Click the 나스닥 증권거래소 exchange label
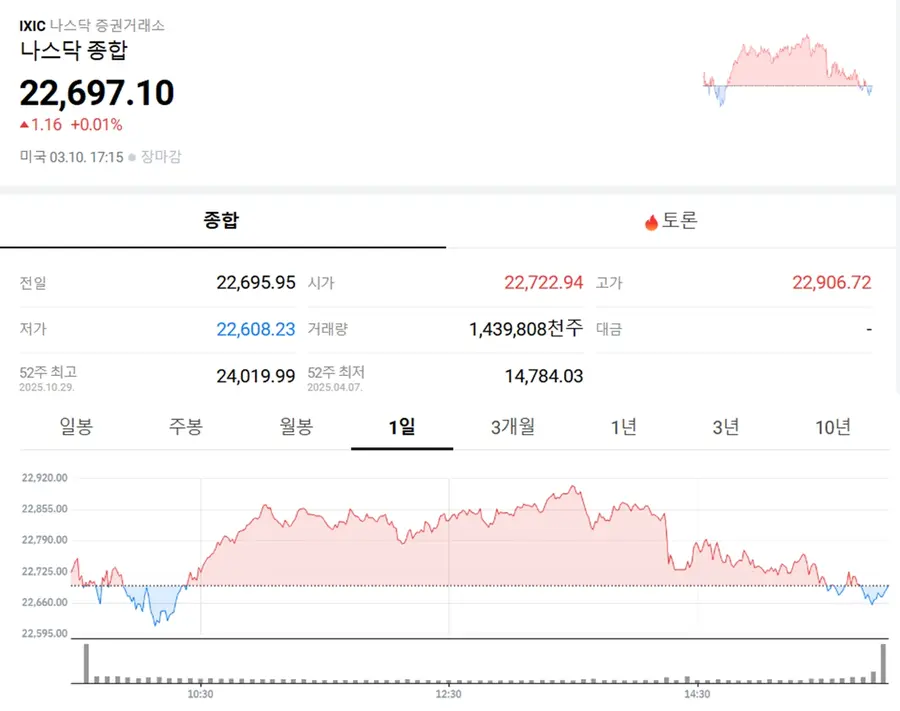 pyautogui.click(x=107, y=26)
